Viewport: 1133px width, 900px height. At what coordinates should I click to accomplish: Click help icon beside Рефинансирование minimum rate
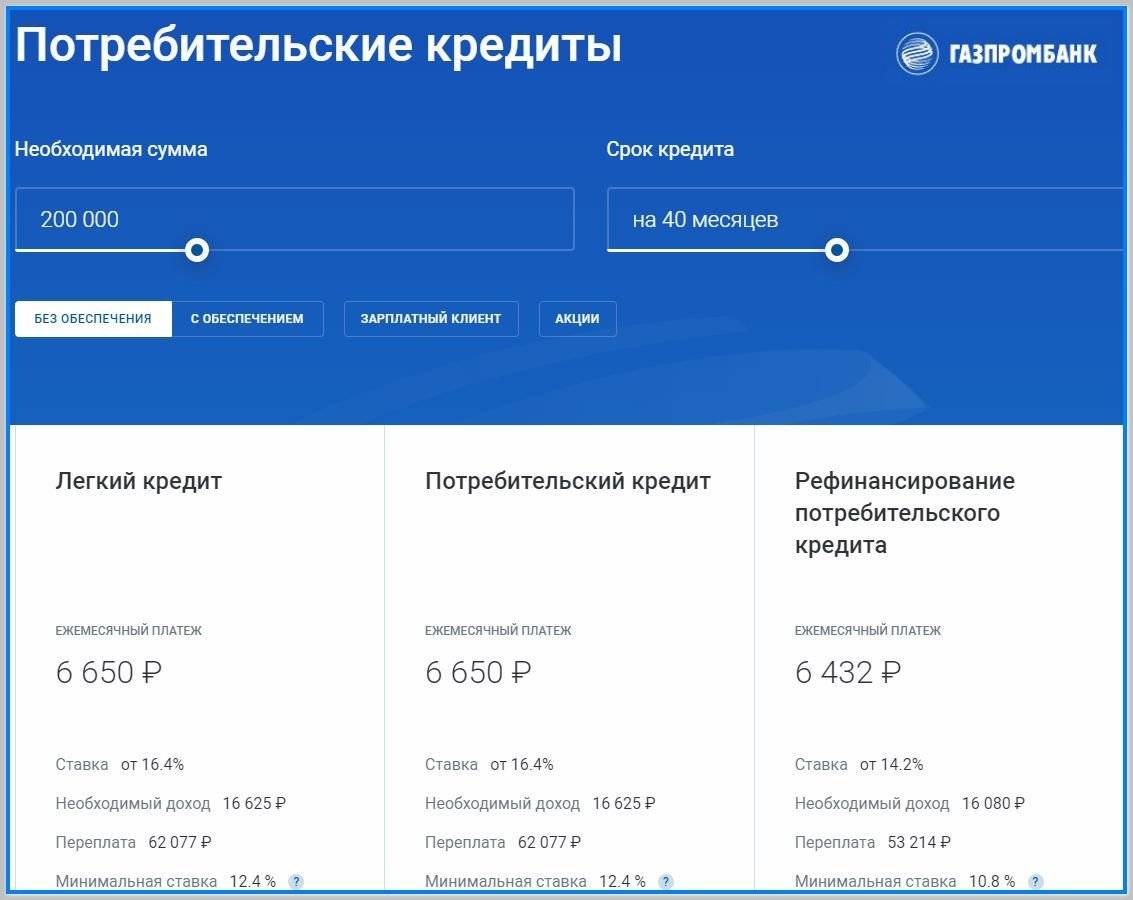(x=1036, y=881)
